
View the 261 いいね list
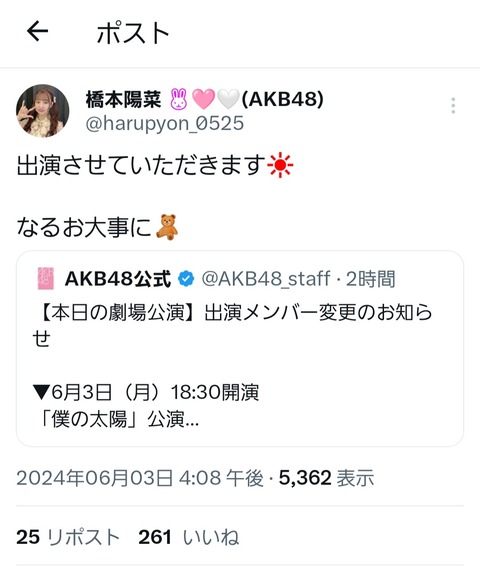[189, 537]
